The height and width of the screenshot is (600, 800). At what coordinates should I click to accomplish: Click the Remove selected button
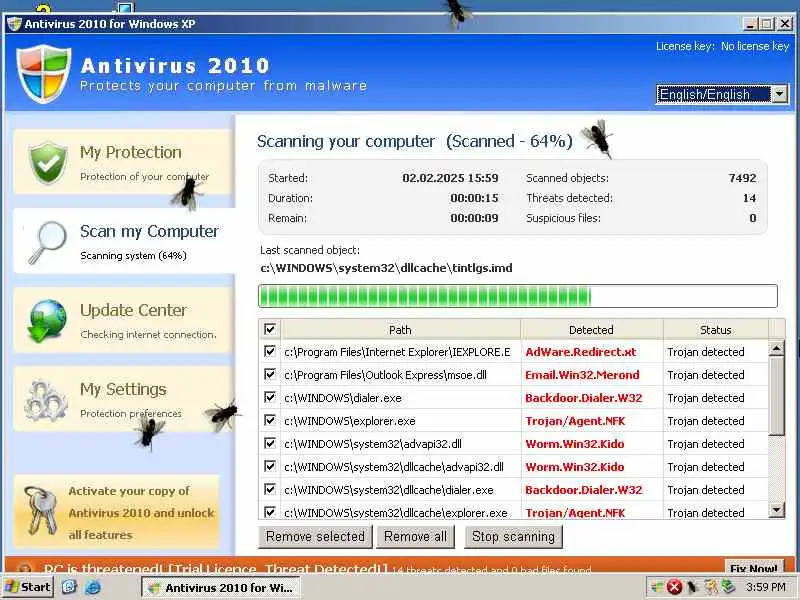315,537
